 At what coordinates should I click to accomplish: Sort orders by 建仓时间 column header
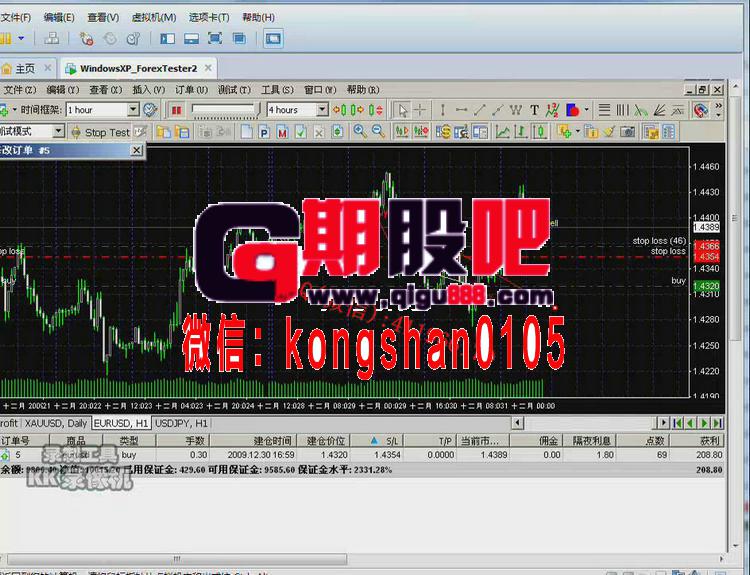253,441
